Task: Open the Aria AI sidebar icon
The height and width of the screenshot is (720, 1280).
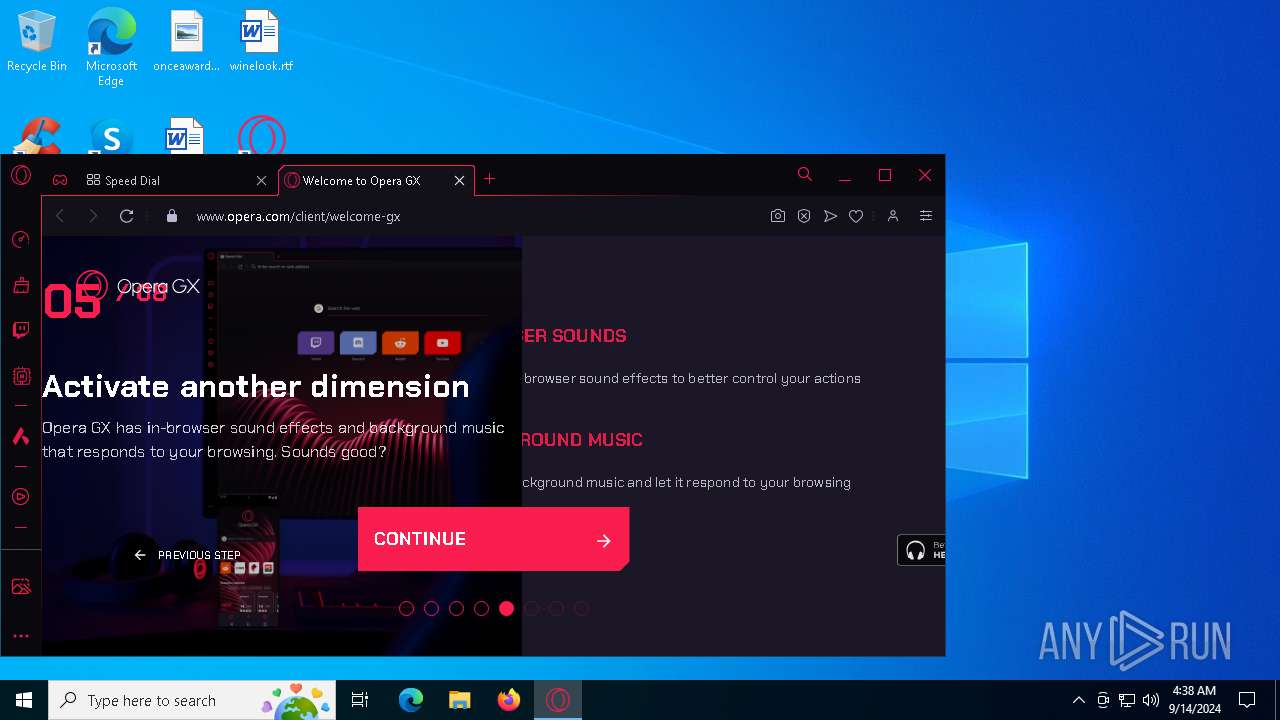Action: tap(21, 436)
